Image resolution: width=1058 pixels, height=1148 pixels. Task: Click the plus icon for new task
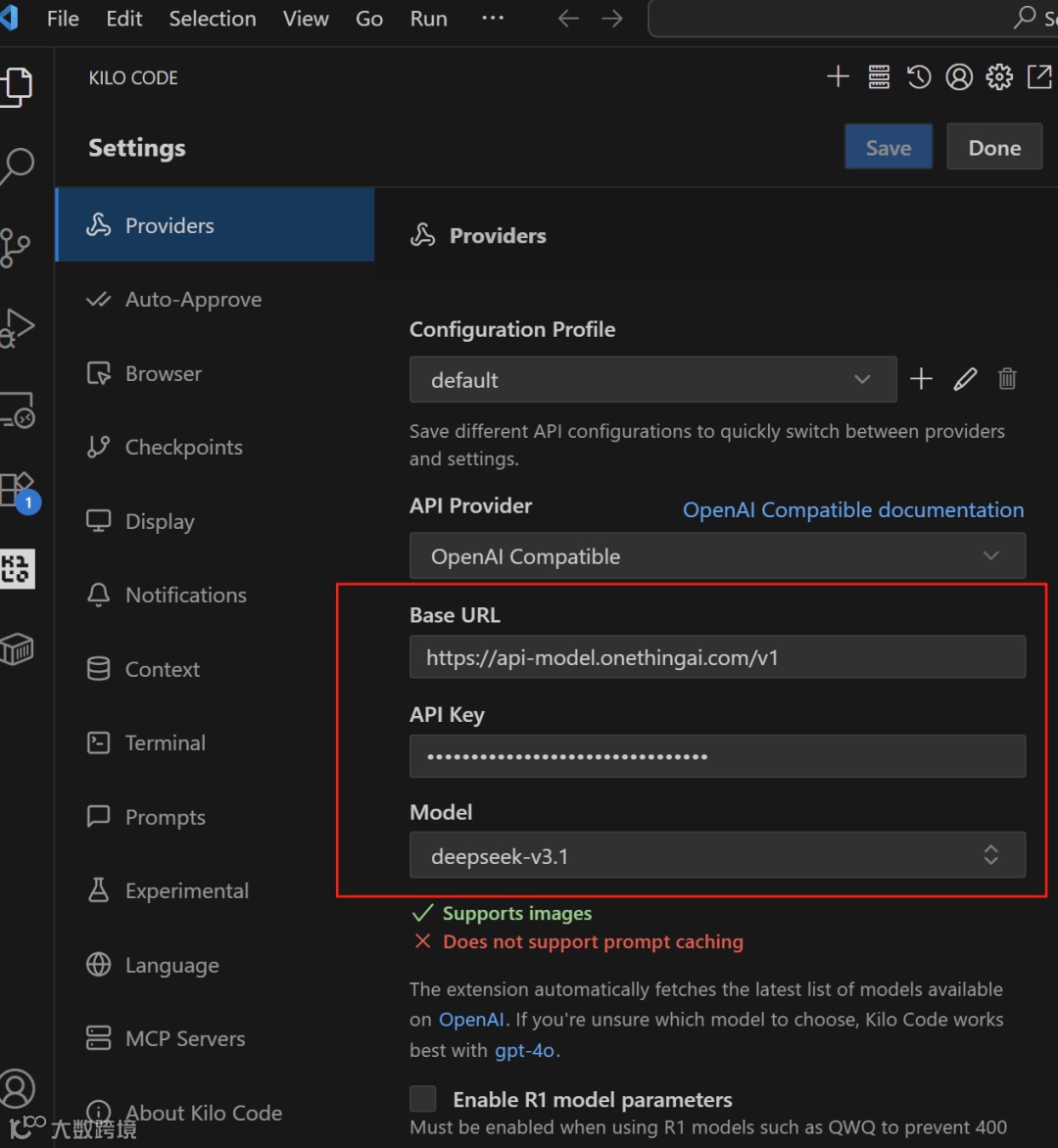pos(838,77)
